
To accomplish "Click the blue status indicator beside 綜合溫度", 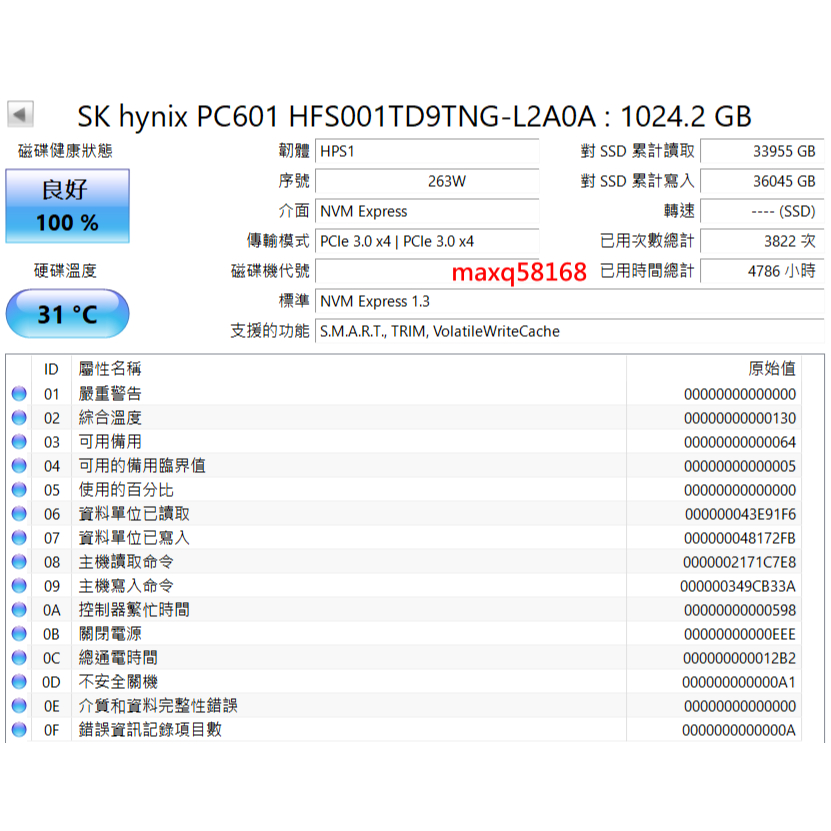I will [x=17, y=418].
